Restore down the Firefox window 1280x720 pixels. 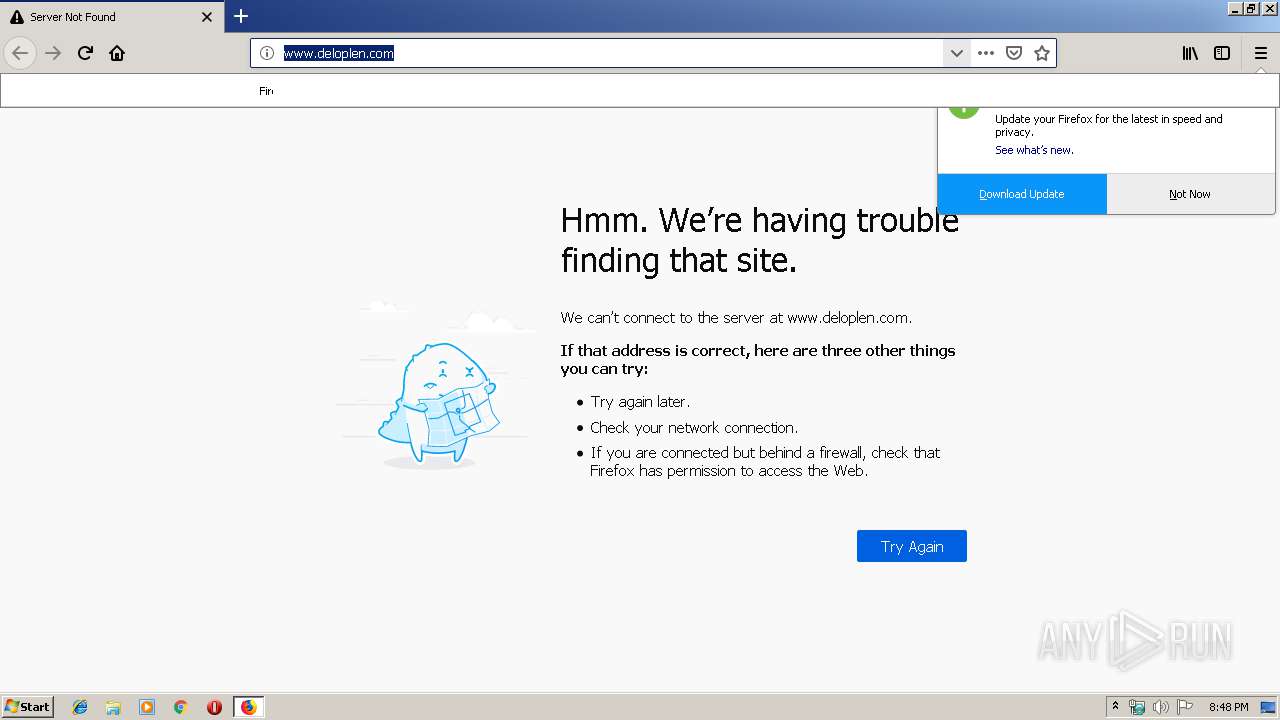click(1253, 8)
